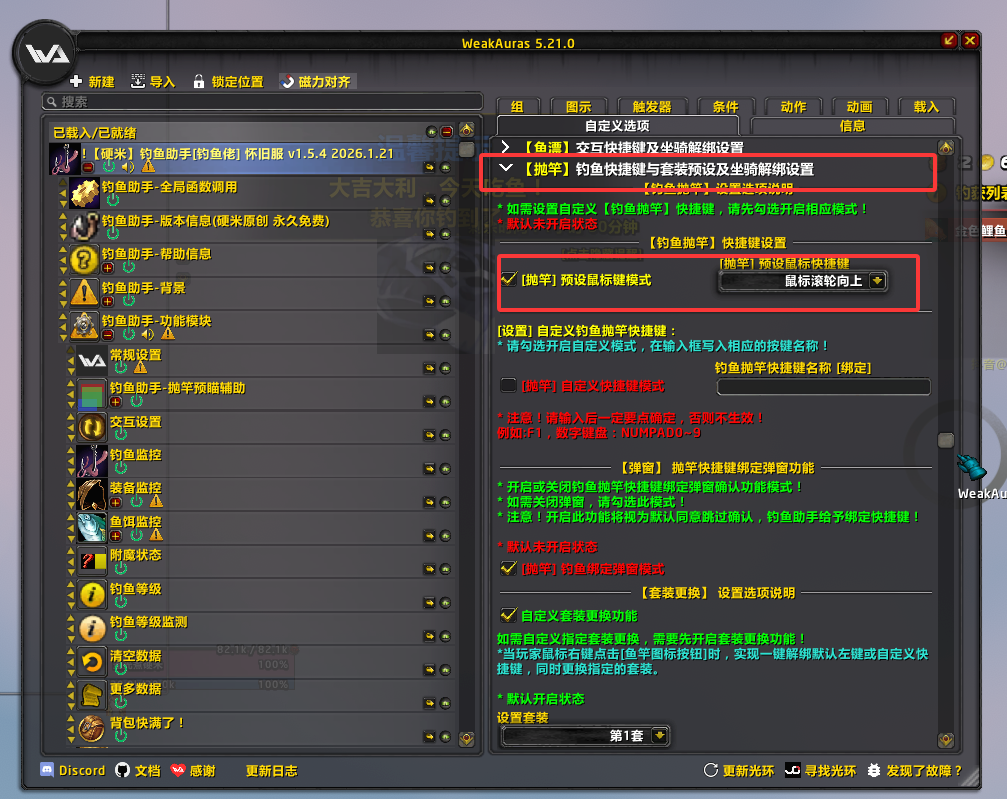Toggle 锁定位置 lock button

tap(229, 82)
